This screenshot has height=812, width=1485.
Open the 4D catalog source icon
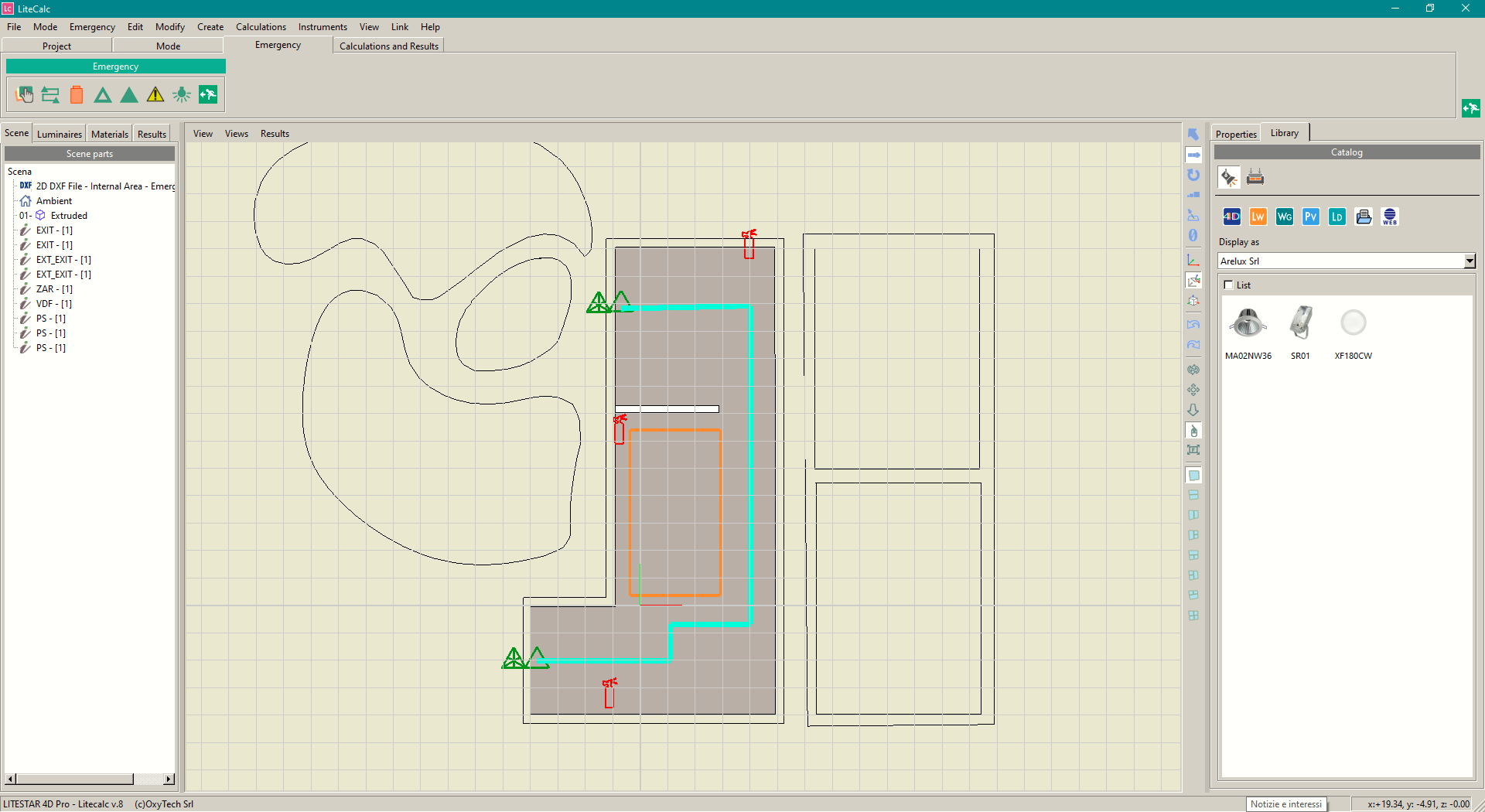pos(1232,217)
